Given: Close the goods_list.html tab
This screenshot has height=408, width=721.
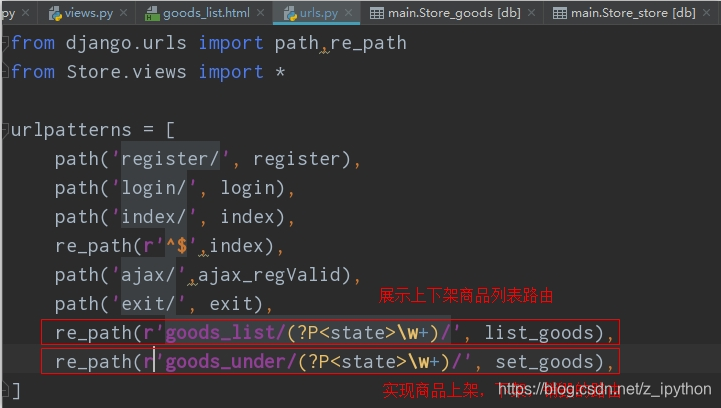Looking at the screenshot, I should pyautogui.click(x=260, y=13).
